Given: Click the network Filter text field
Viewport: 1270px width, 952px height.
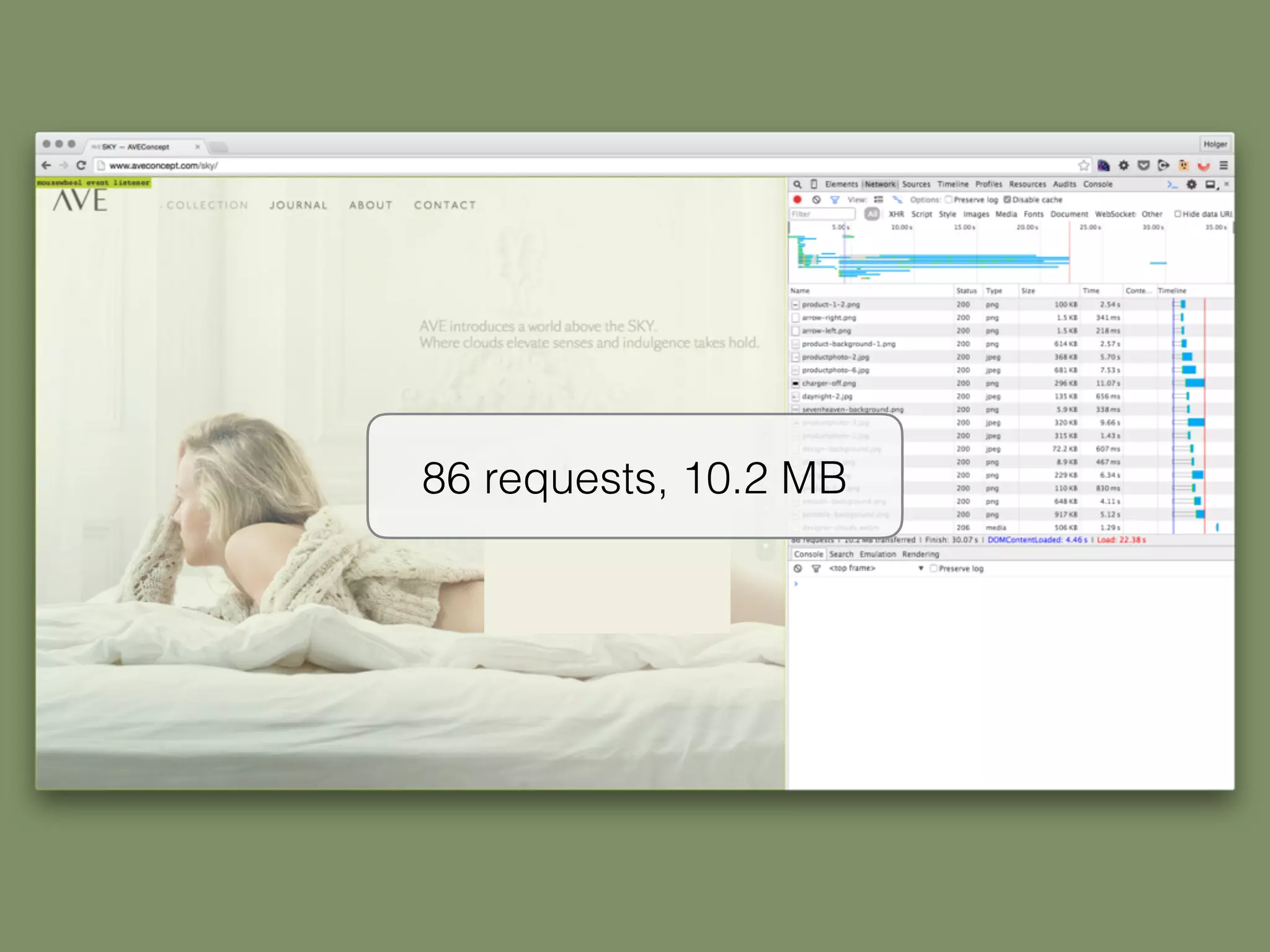Looking at the screenshot, I should click(822, 214).
